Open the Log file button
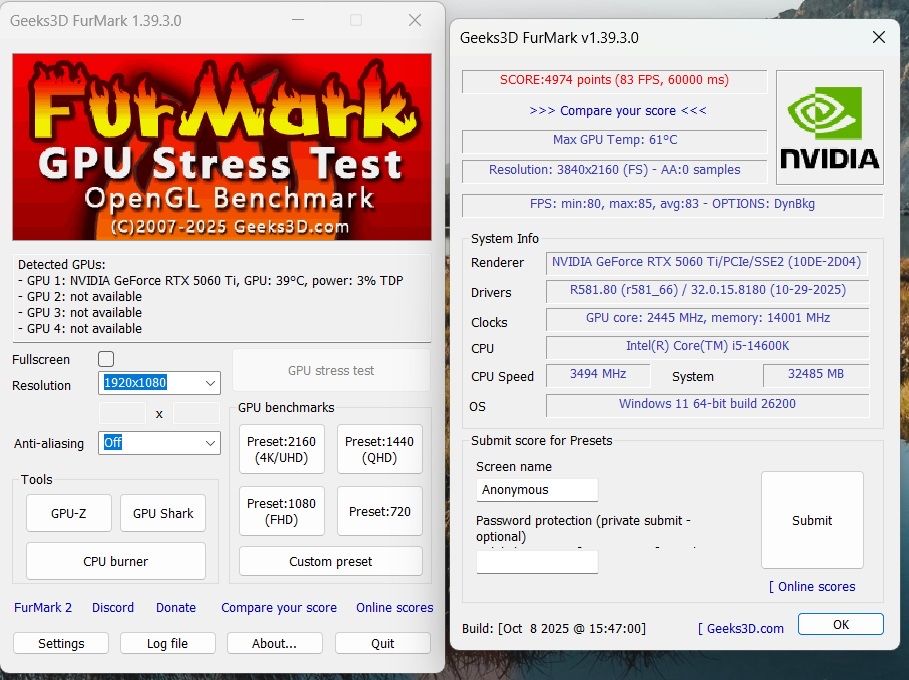Image resolution: width=909 pixels, height=680 pixels. point(168,643)
